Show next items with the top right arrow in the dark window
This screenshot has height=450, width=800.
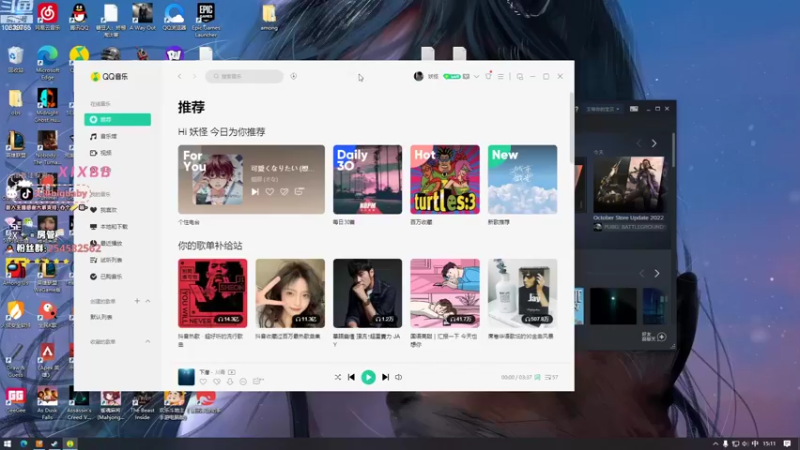pyautogui.click(x=654, y=144)
